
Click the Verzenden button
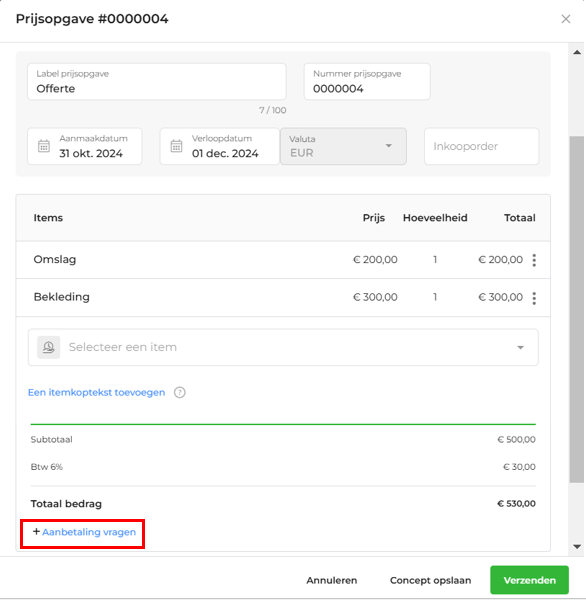point(529,580)
